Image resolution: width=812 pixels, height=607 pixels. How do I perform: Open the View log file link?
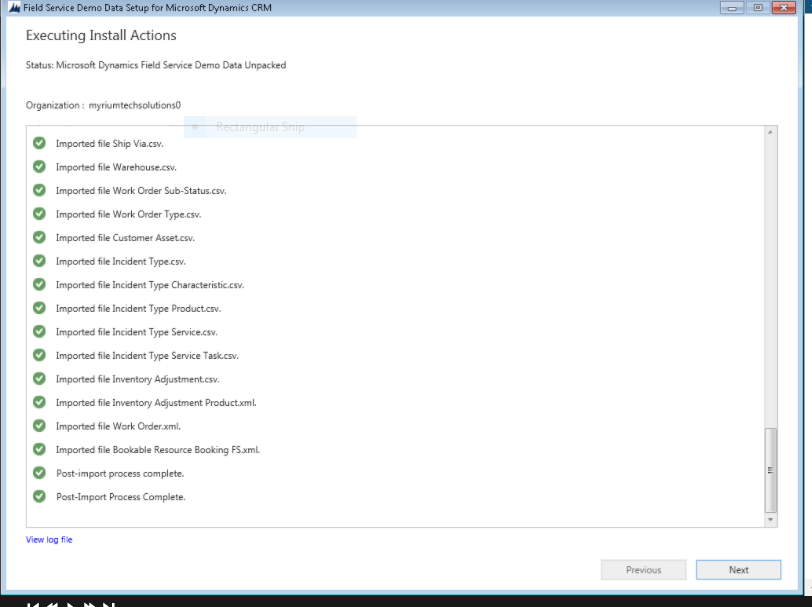pyautogui.click(x=49, y=540)
